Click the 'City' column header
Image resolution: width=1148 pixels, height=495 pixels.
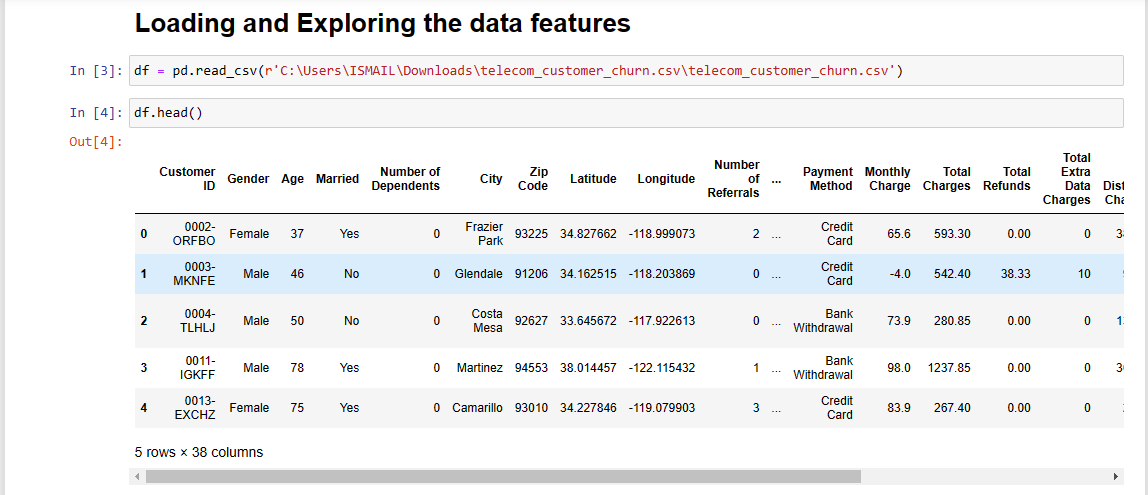[491, 179]
